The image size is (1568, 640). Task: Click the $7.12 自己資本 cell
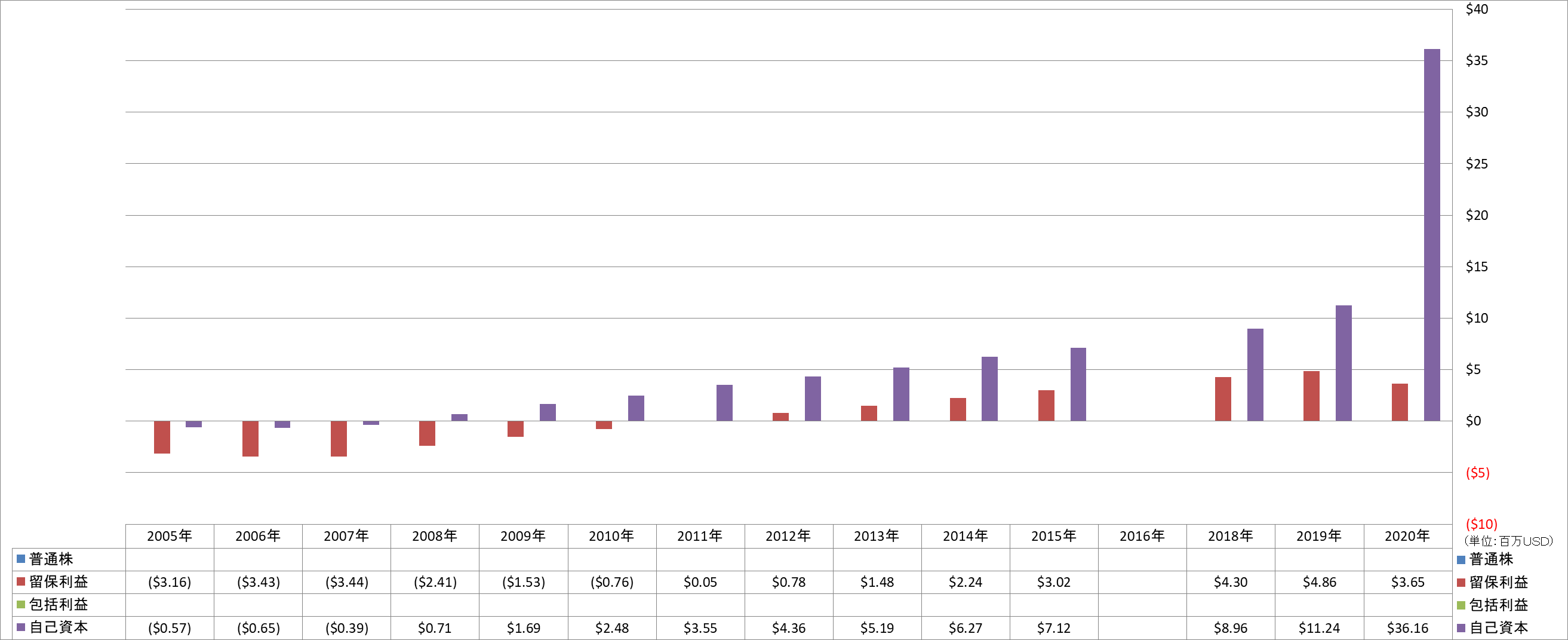[x=1054, y=628]
